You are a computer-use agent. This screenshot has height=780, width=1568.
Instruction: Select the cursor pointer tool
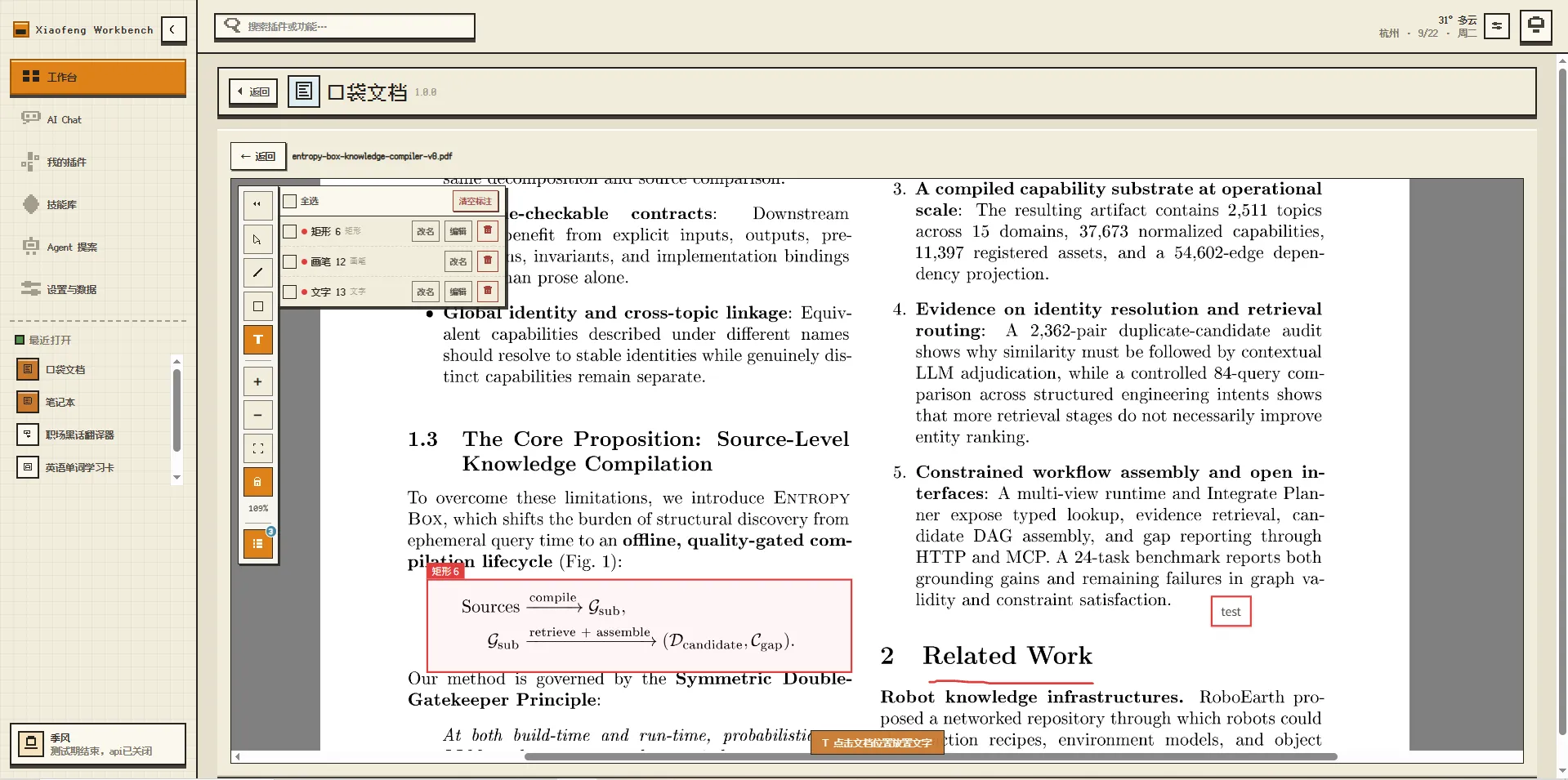pos(257,239)
